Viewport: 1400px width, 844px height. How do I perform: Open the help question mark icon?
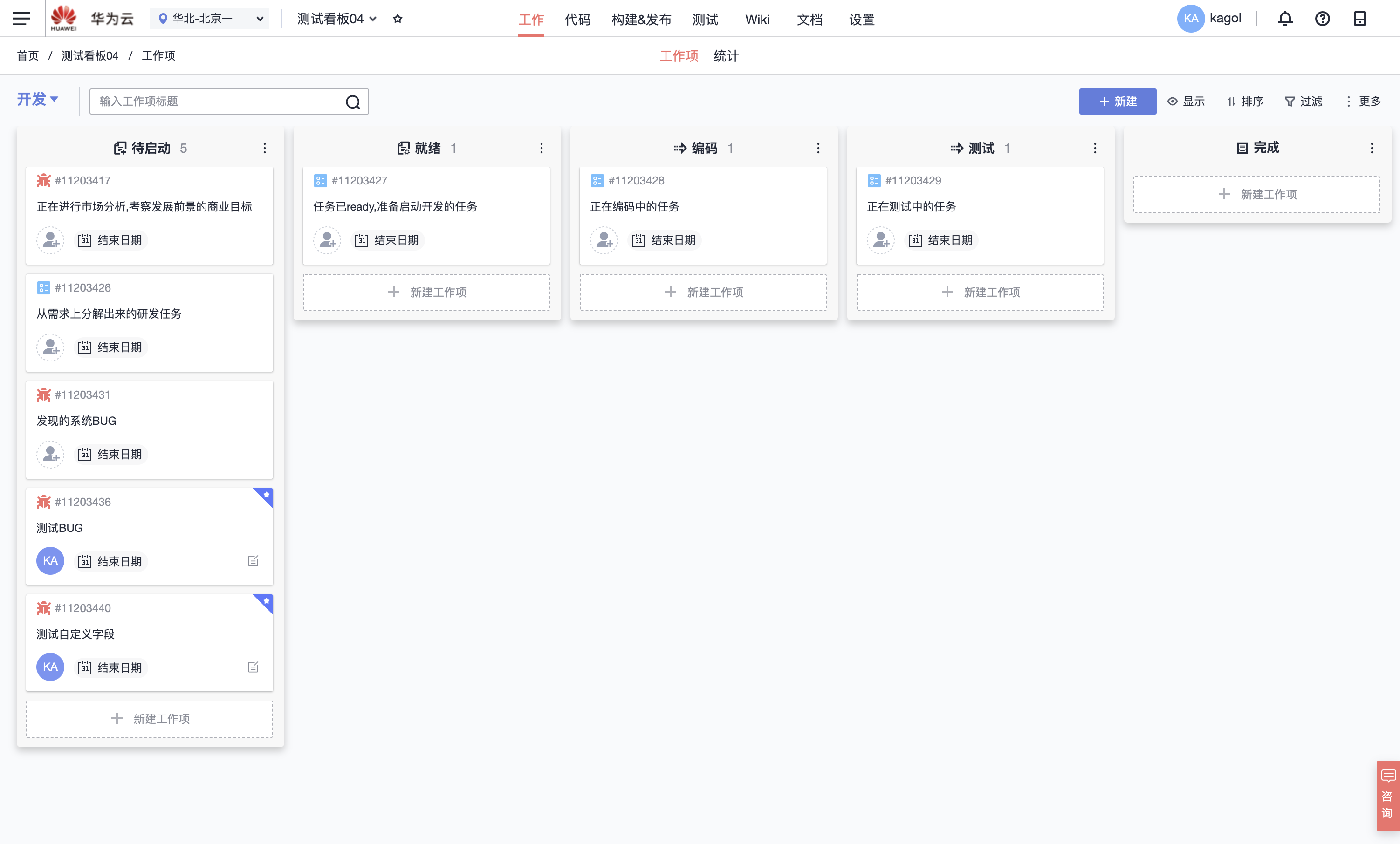tap(1322, 19)
